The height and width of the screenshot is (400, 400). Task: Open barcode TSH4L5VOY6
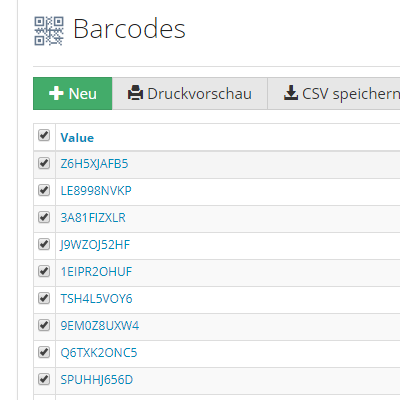(x=96, y=299)
